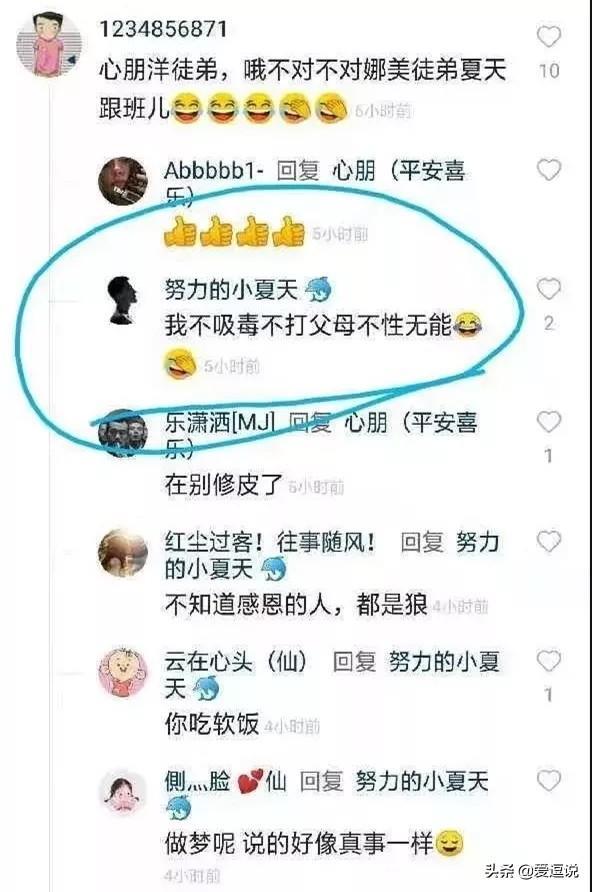Viewport: 592px width, 892px height.
Task: View 红尘过客's profile avatar
Action: pyautogui.click(x=123, y=552)
